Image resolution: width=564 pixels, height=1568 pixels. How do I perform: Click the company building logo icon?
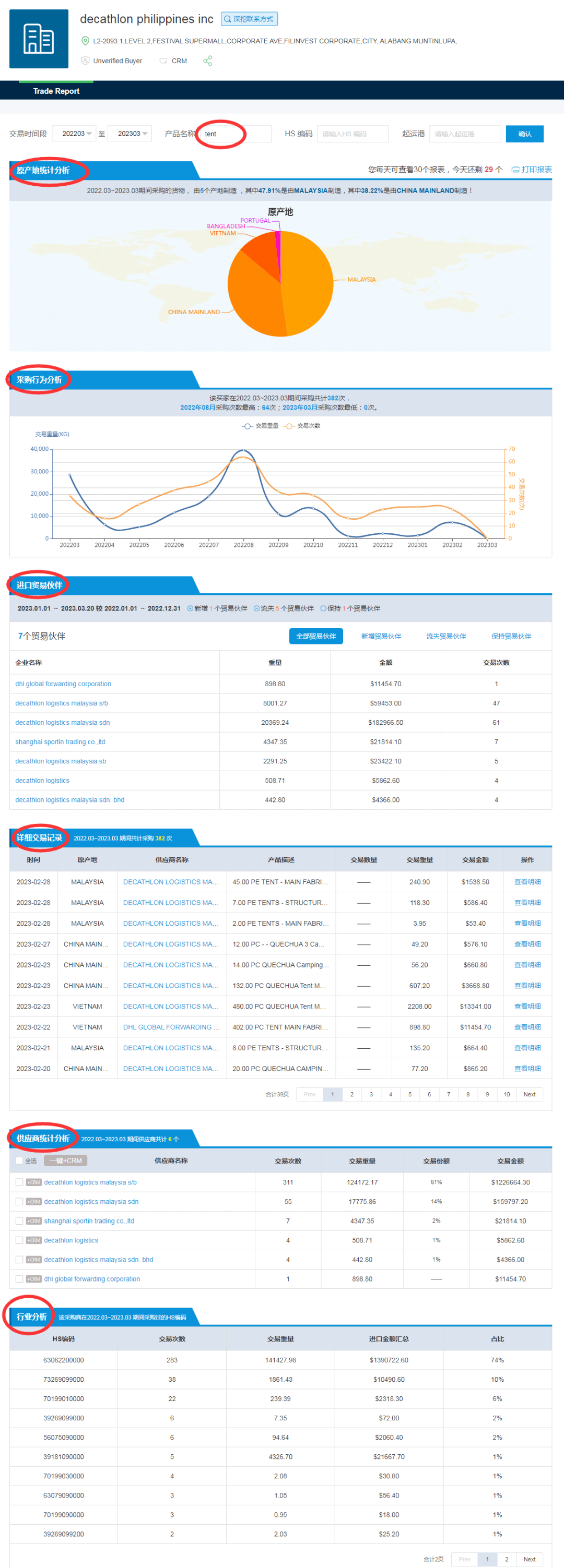(x=39, y=39)
